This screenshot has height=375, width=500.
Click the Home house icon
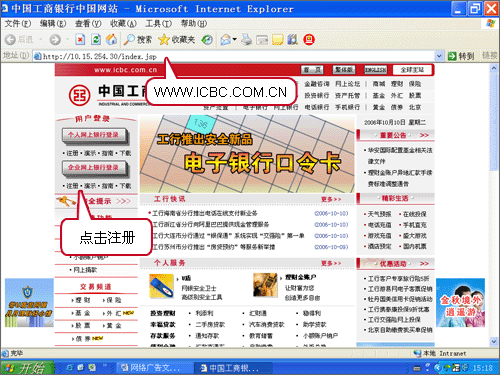[x=111, y=40]
